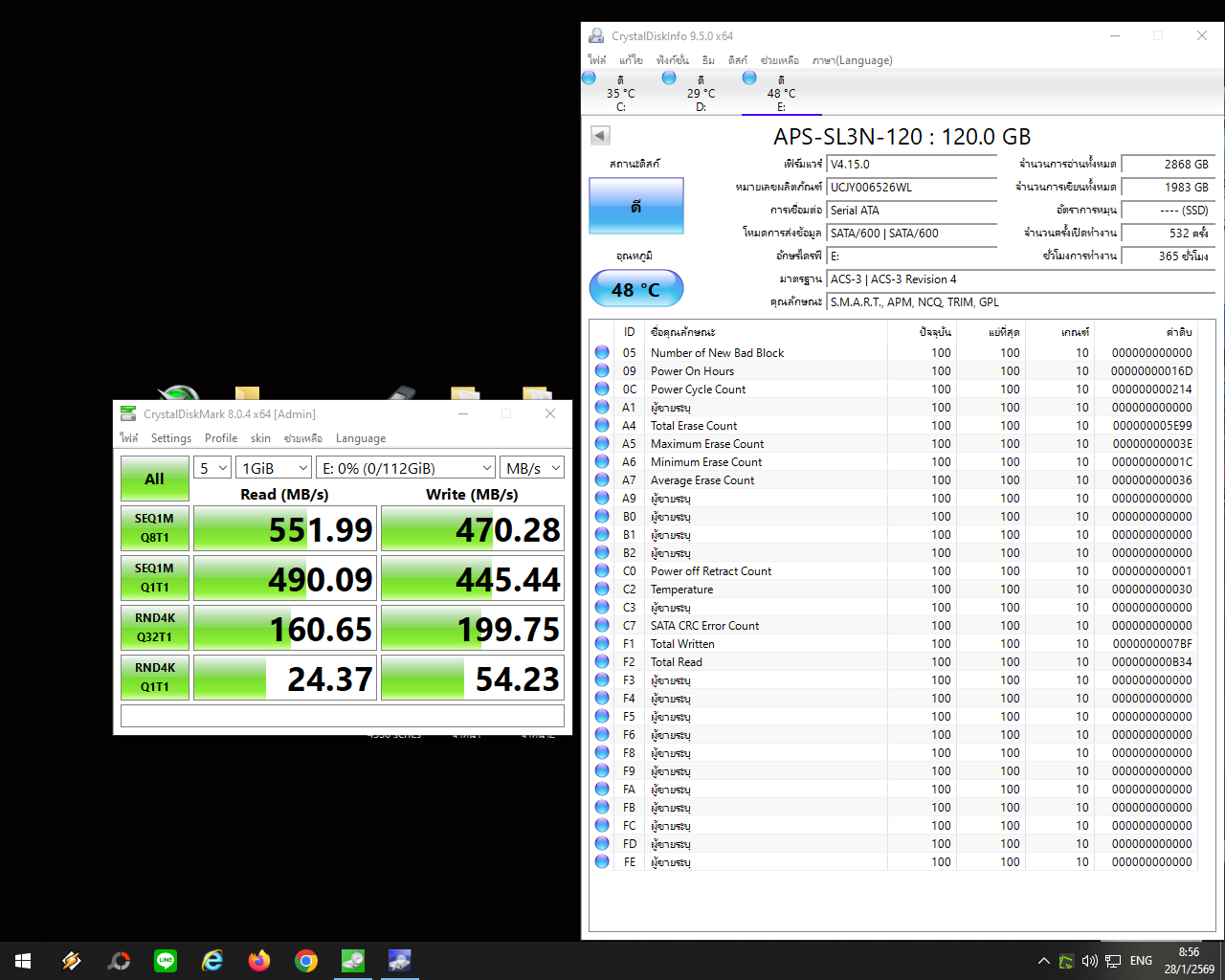Click the blue disk health status box
This screenshot has height=980, width=1225.
click(x=635, y=206)
